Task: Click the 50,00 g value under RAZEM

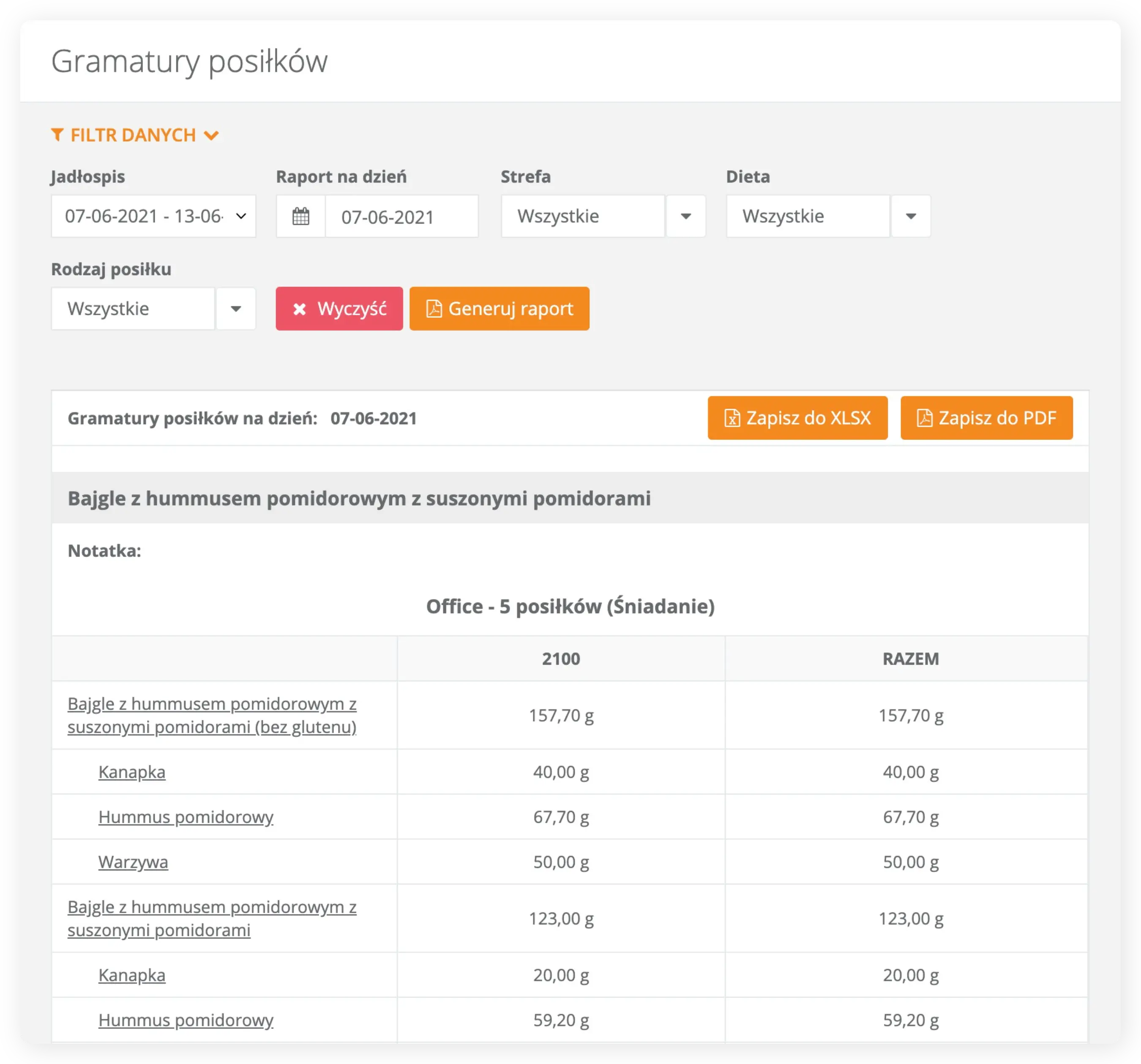Action: point(910,862)
